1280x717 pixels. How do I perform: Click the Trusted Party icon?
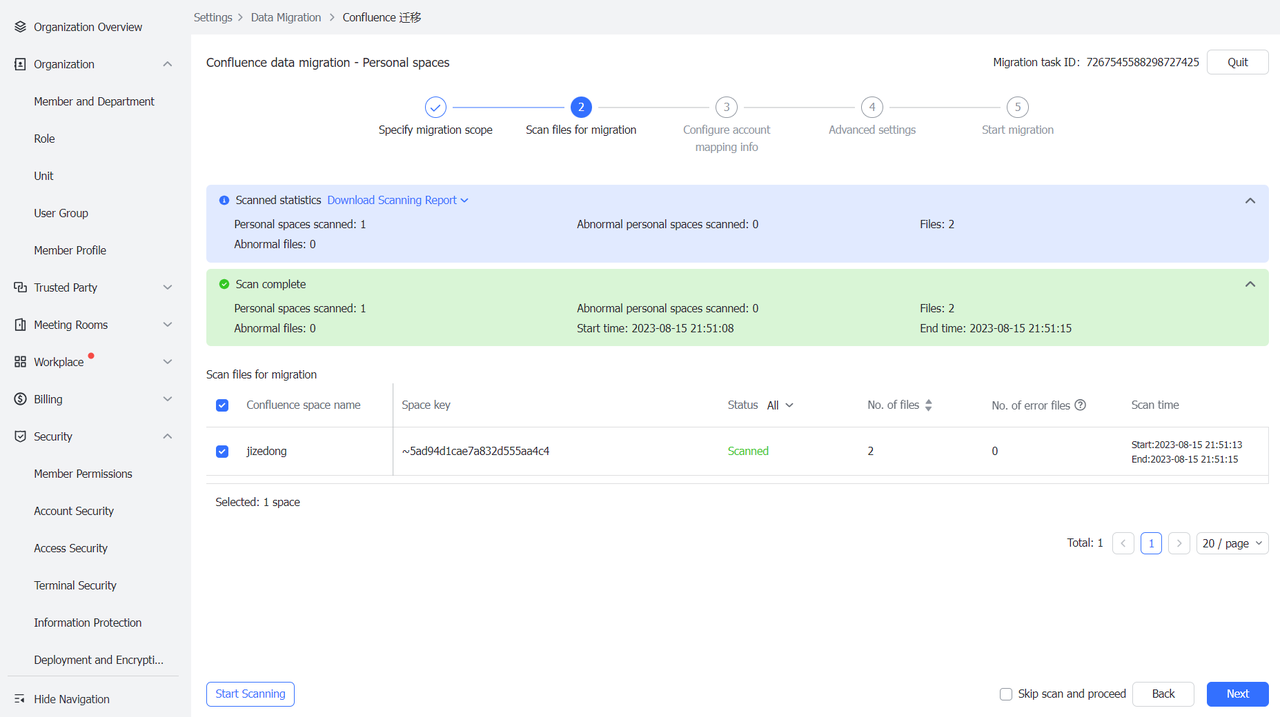(20, 287)
